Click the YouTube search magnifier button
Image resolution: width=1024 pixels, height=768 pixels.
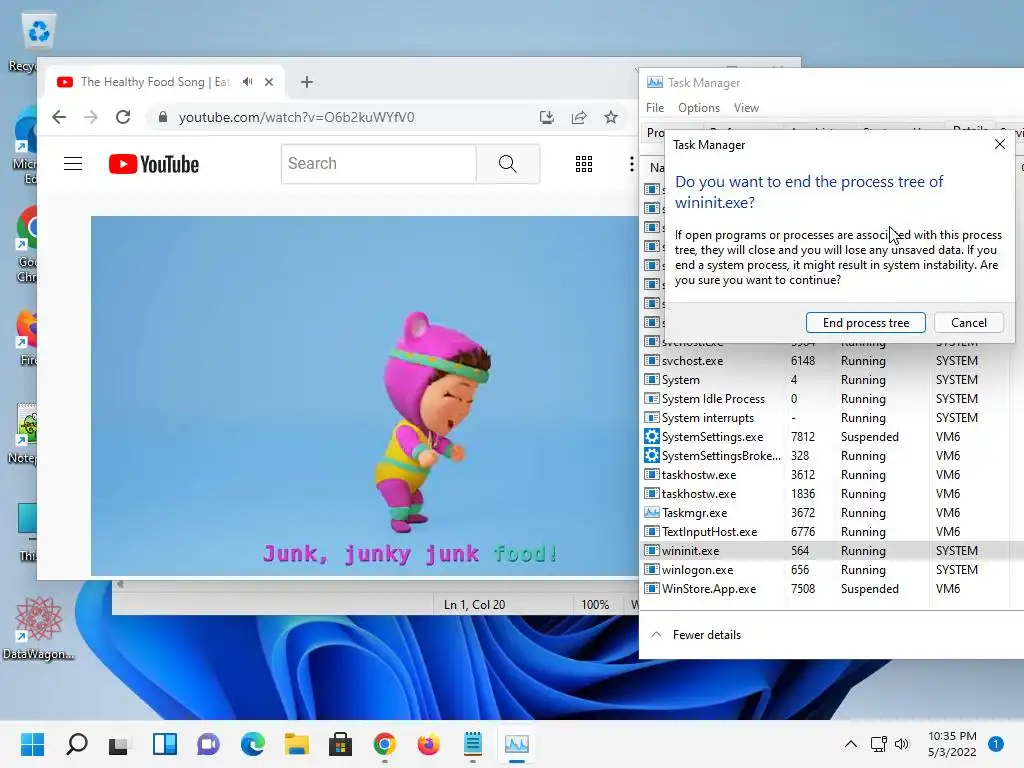507,164
